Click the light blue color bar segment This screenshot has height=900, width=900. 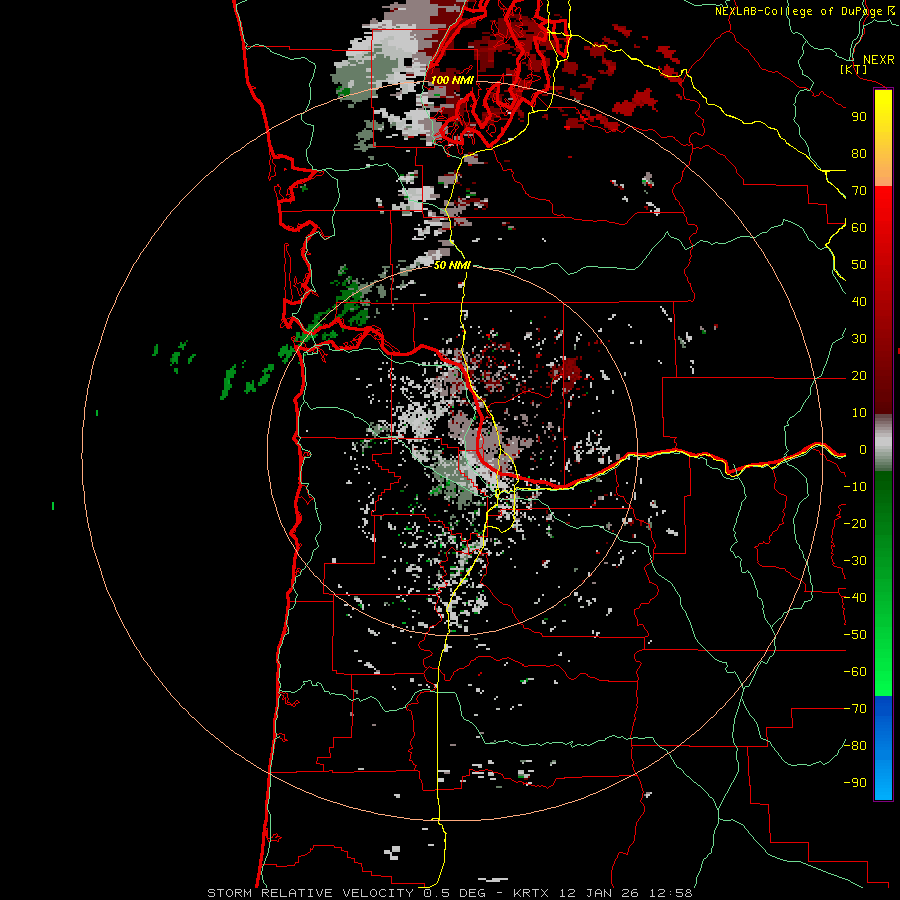[x=883, y=783]
